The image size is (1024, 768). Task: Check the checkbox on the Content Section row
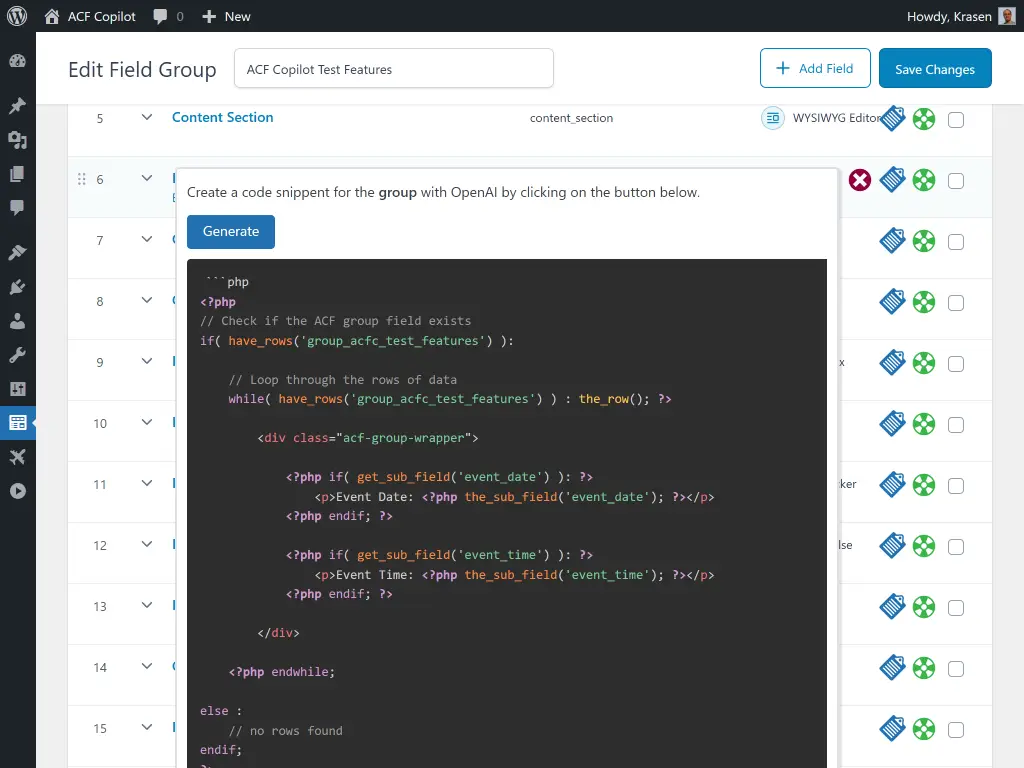[x=955, y=118]
